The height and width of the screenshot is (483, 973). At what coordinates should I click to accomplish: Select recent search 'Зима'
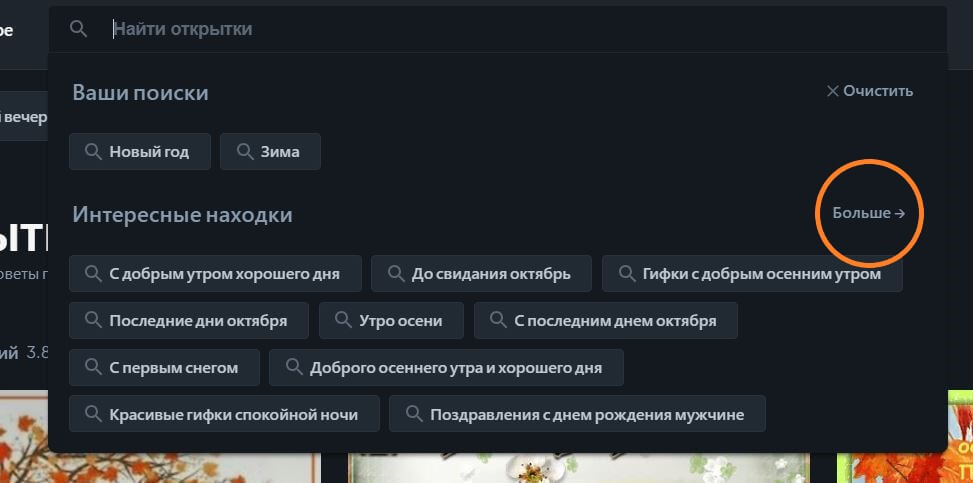(270, 151)
